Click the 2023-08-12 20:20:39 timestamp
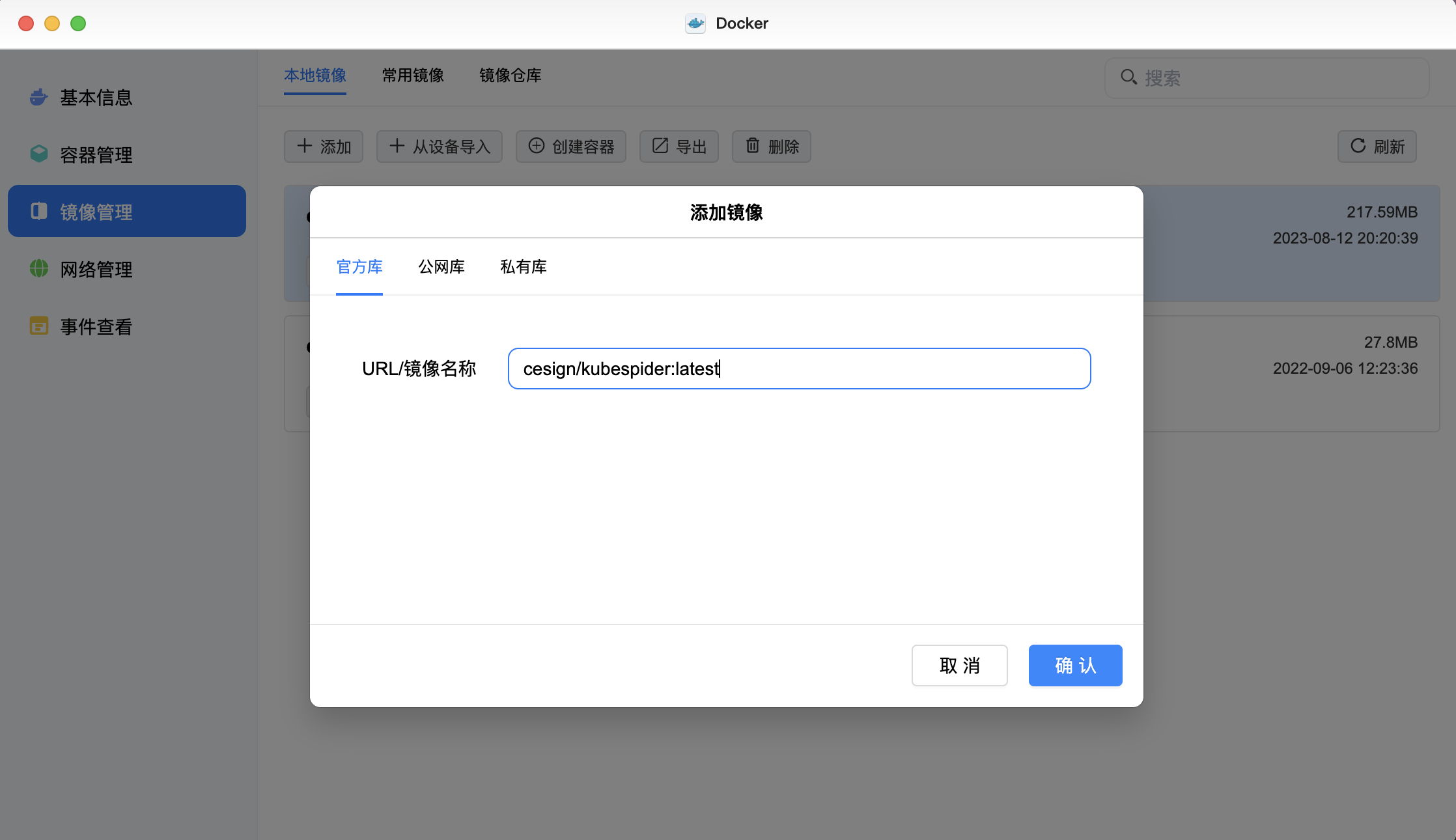The height and width of the screenshot is (840, 1456). [1345, 238]
